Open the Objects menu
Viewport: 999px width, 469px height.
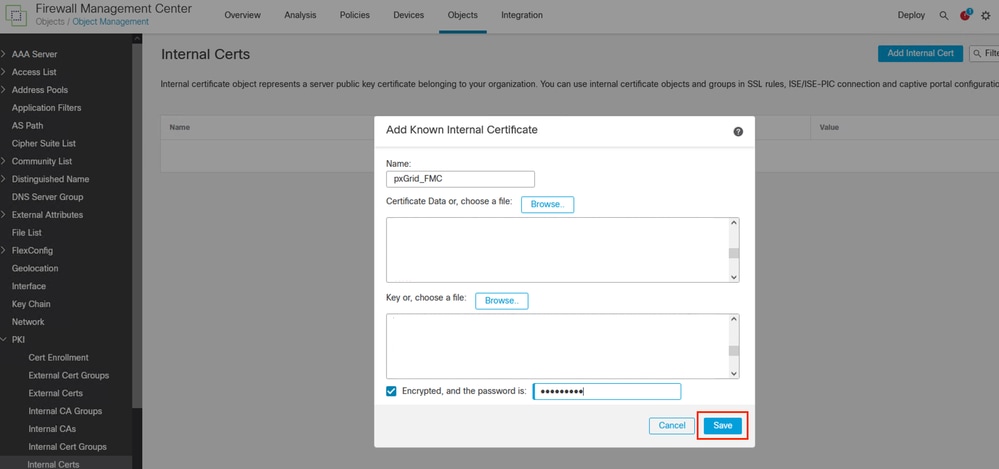(463, 15)
